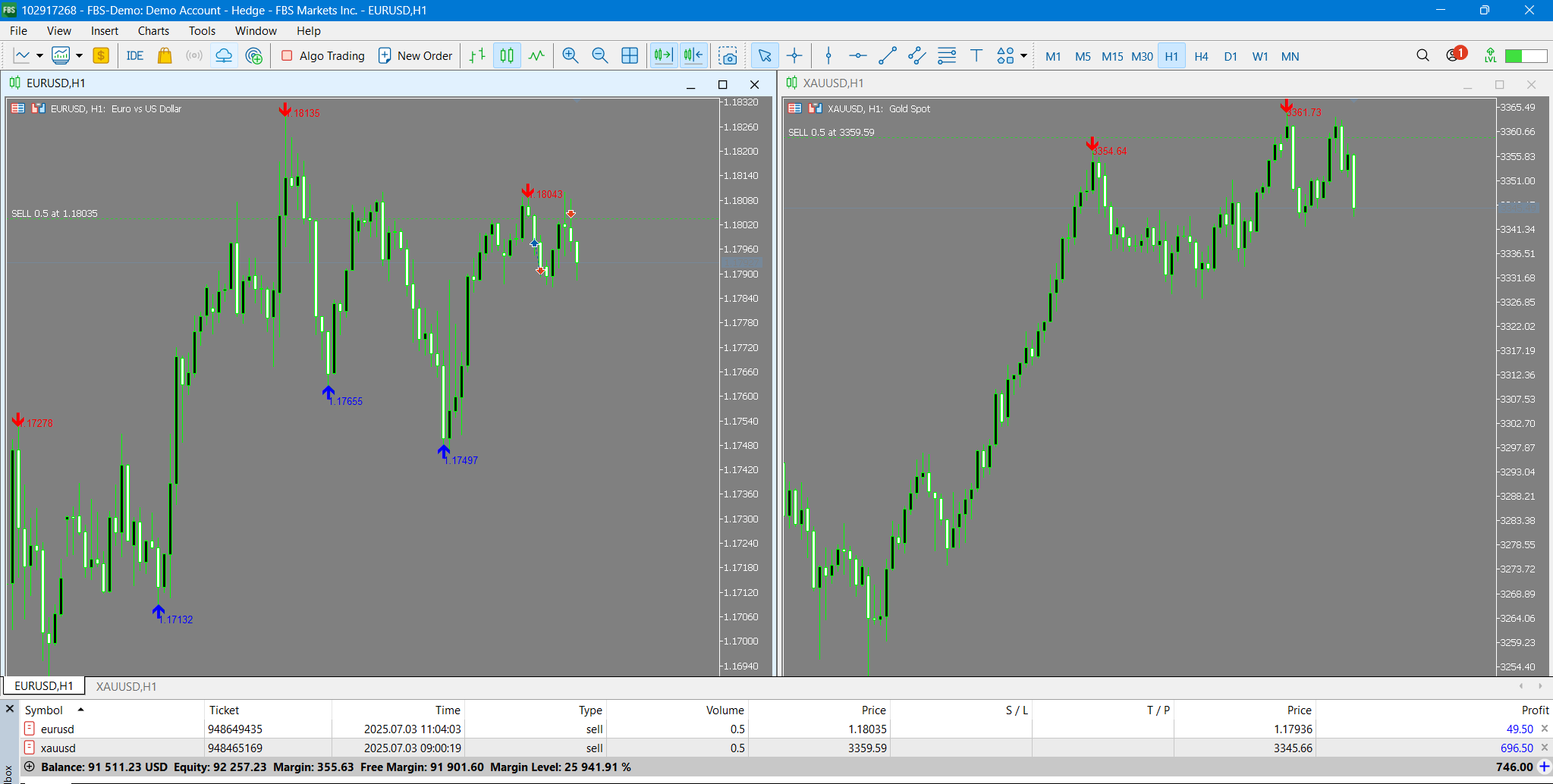Open the Charts menu
Screen dimensions: 1553x784
tap(153, 31)
